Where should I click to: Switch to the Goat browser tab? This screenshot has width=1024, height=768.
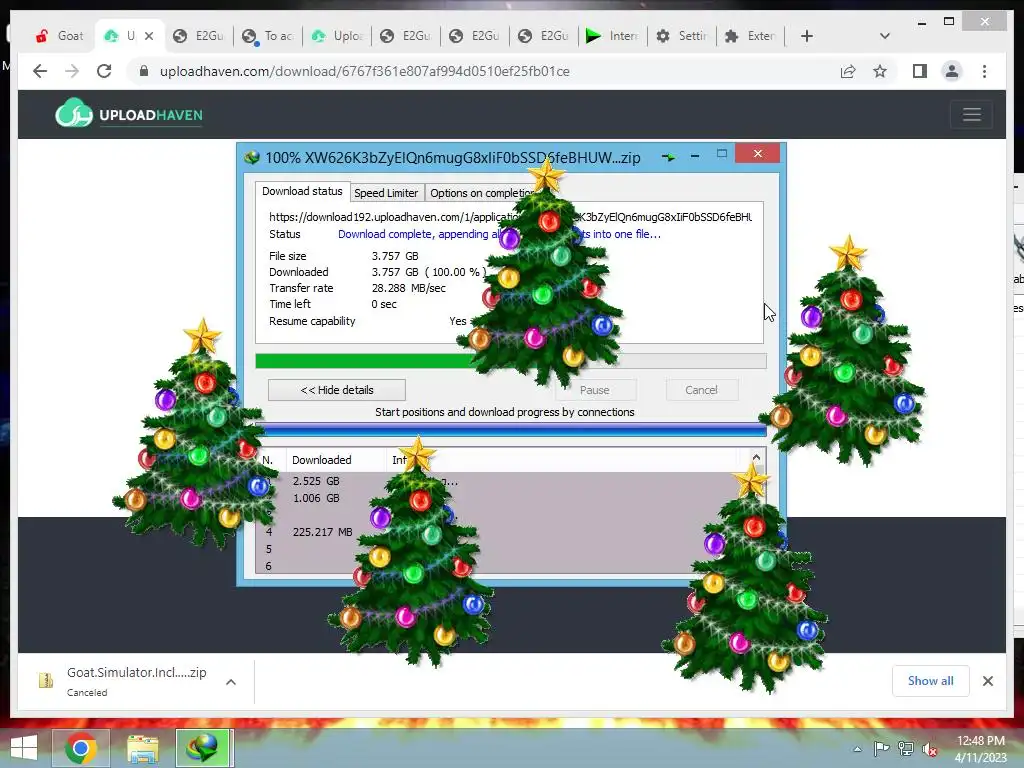pos(59,36)
